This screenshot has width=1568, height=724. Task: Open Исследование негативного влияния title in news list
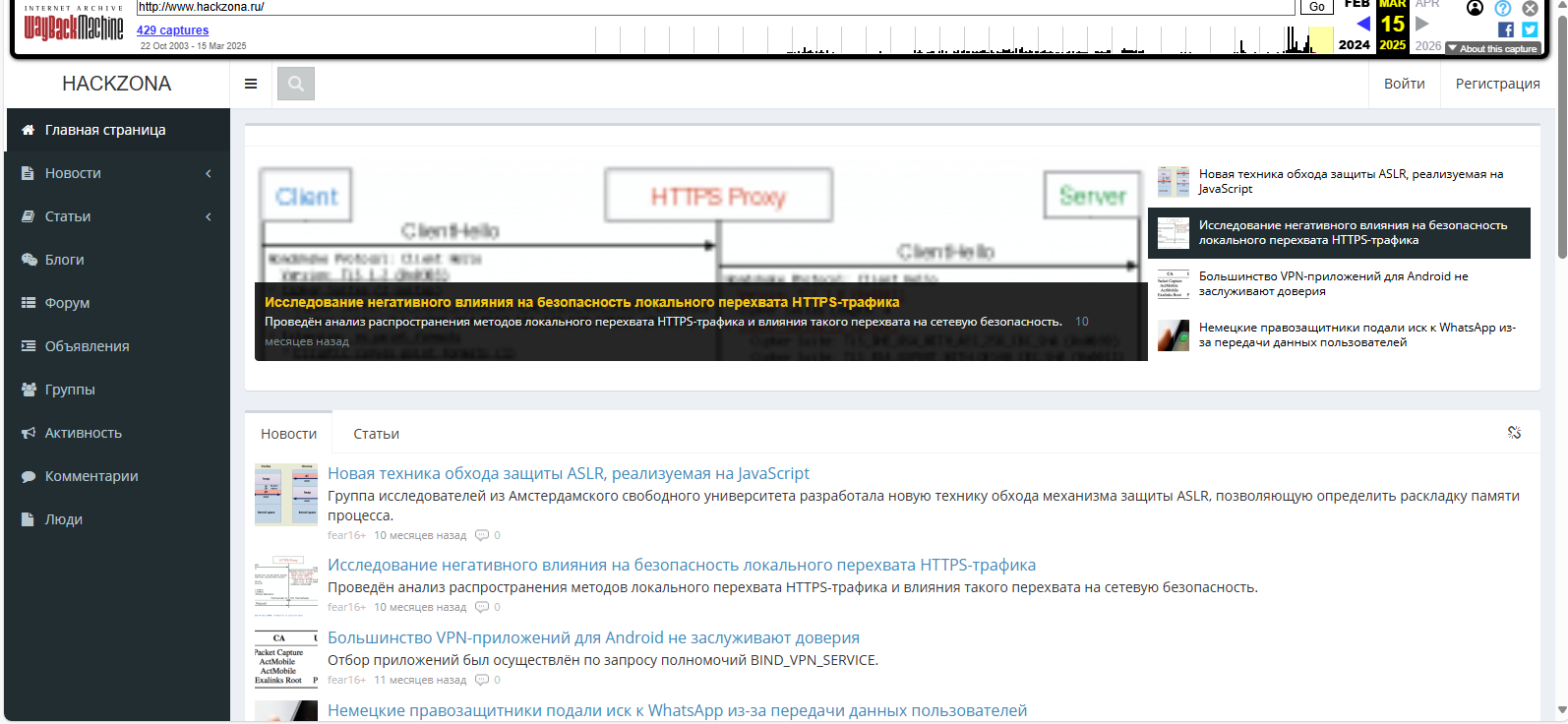(682, 565)
